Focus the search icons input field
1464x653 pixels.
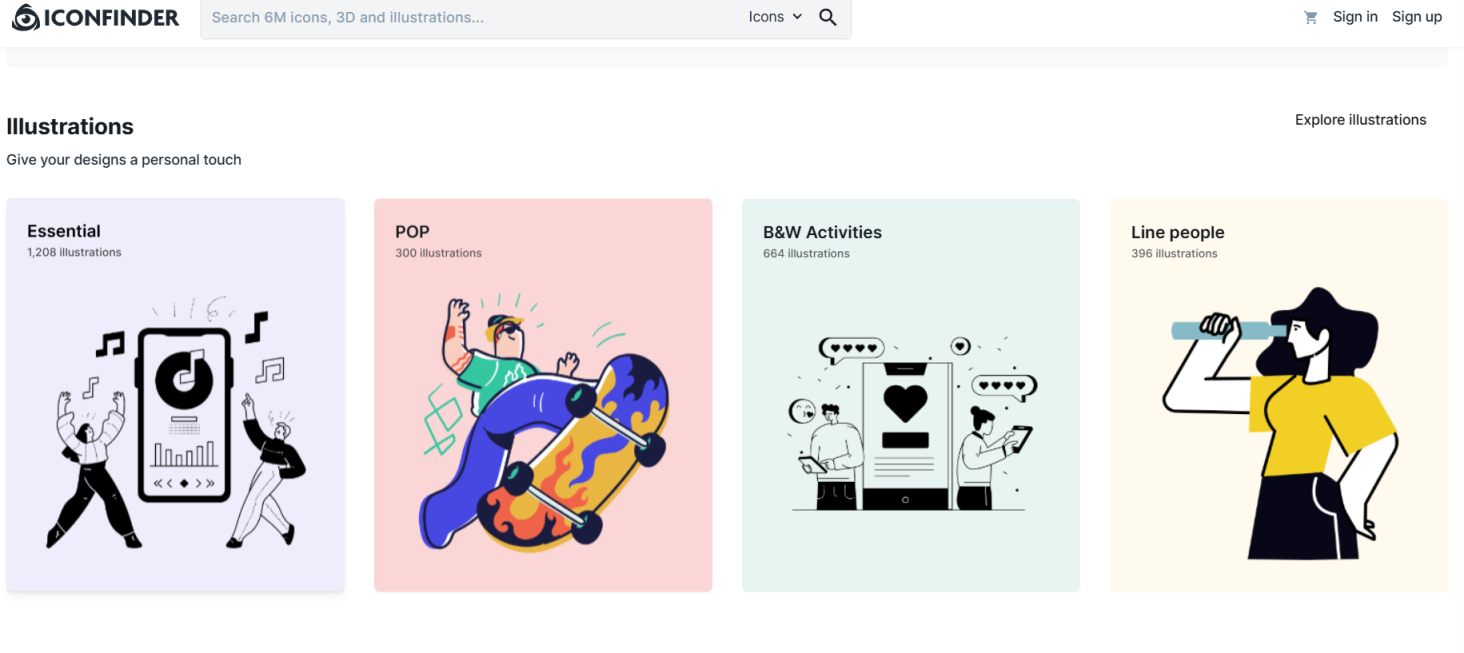[x=470, y=17]
